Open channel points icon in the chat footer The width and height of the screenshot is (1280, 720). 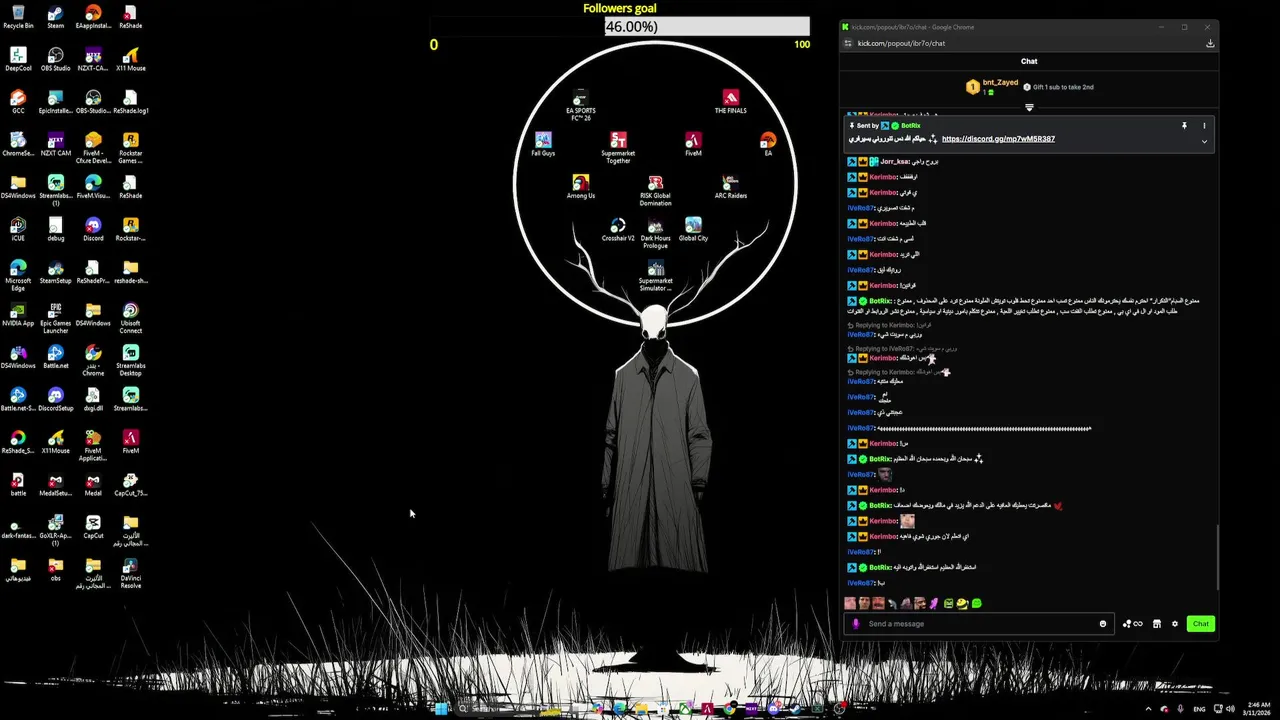coord(1132,624)
